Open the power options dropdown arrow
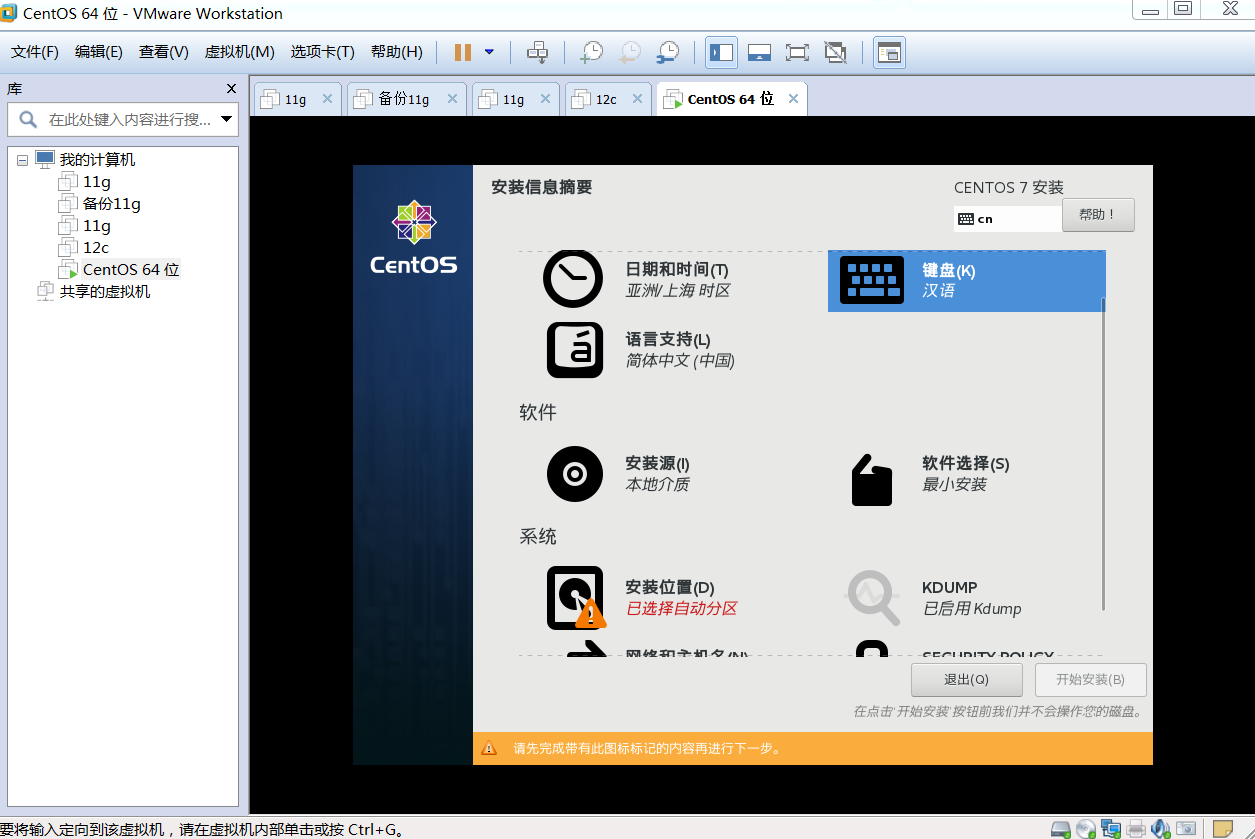This screenshot has height=839, width=1255. click(489, 52)
